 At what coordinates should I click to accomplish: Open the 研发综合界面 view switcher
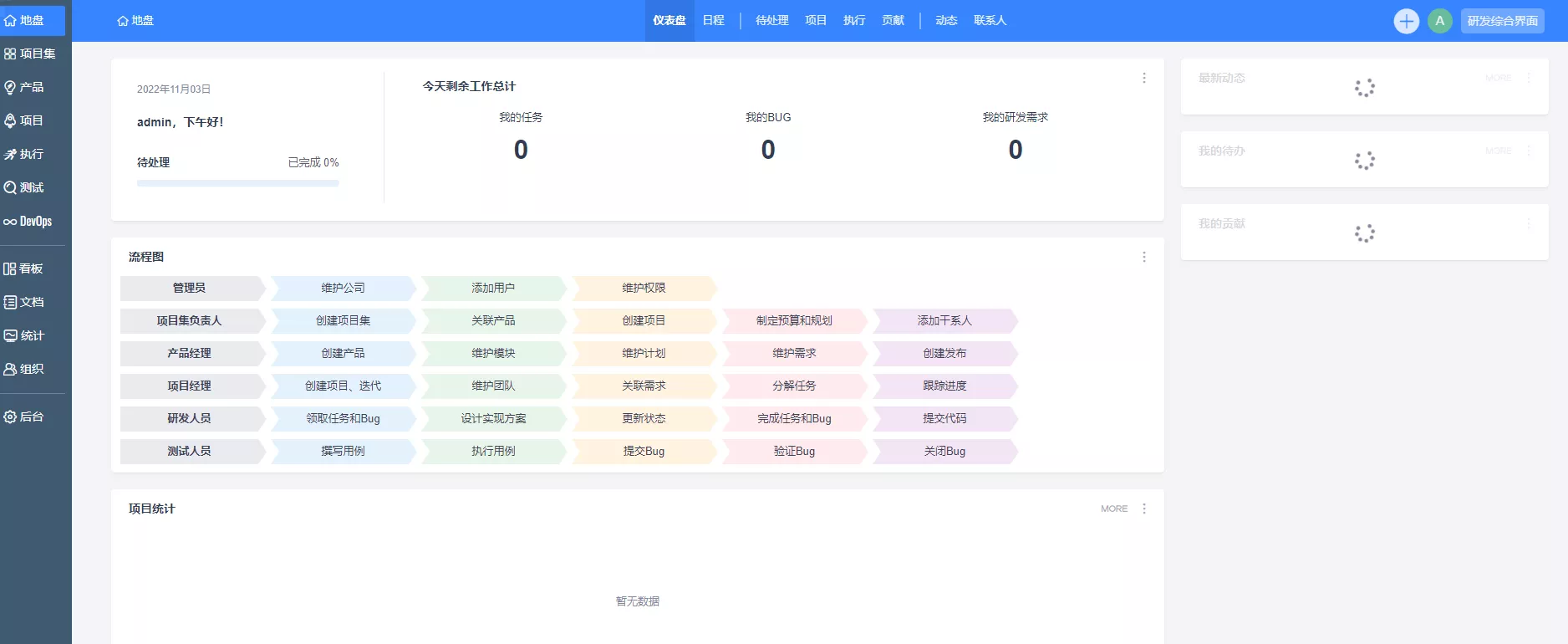coord(1503,21)
